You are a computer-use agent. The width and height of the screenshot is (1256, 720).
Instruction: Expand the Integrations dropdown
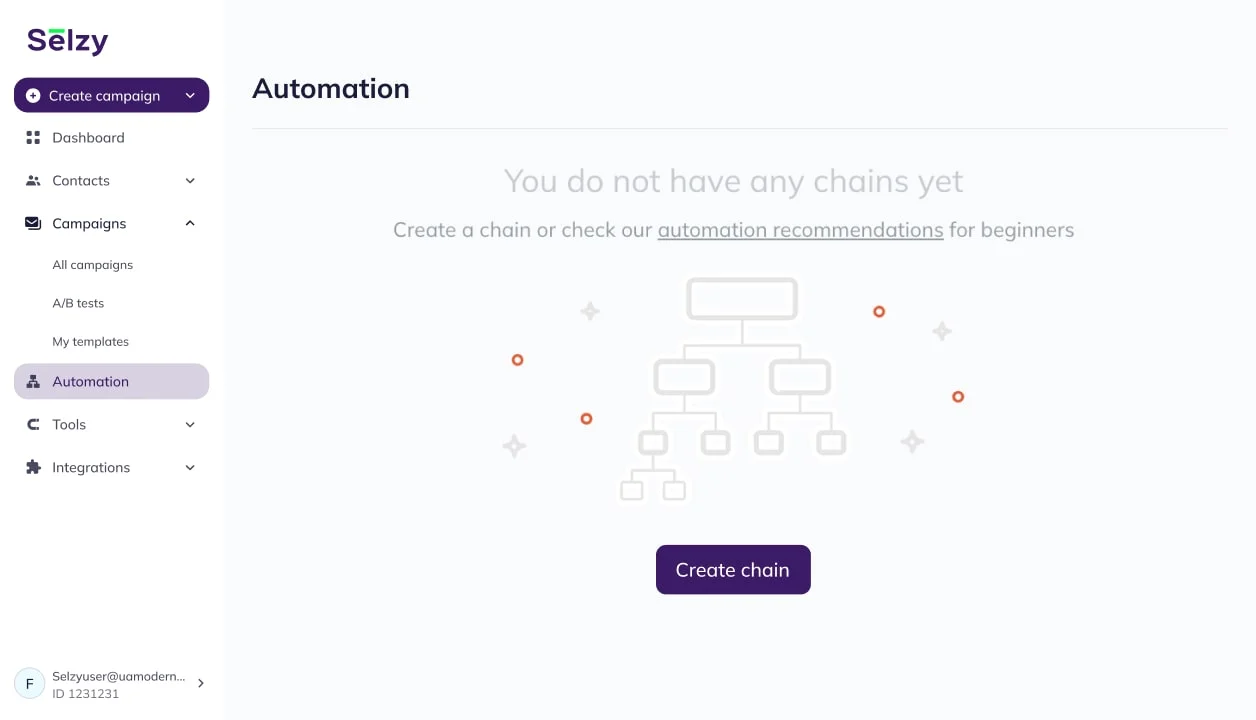[x=190, y=467]
